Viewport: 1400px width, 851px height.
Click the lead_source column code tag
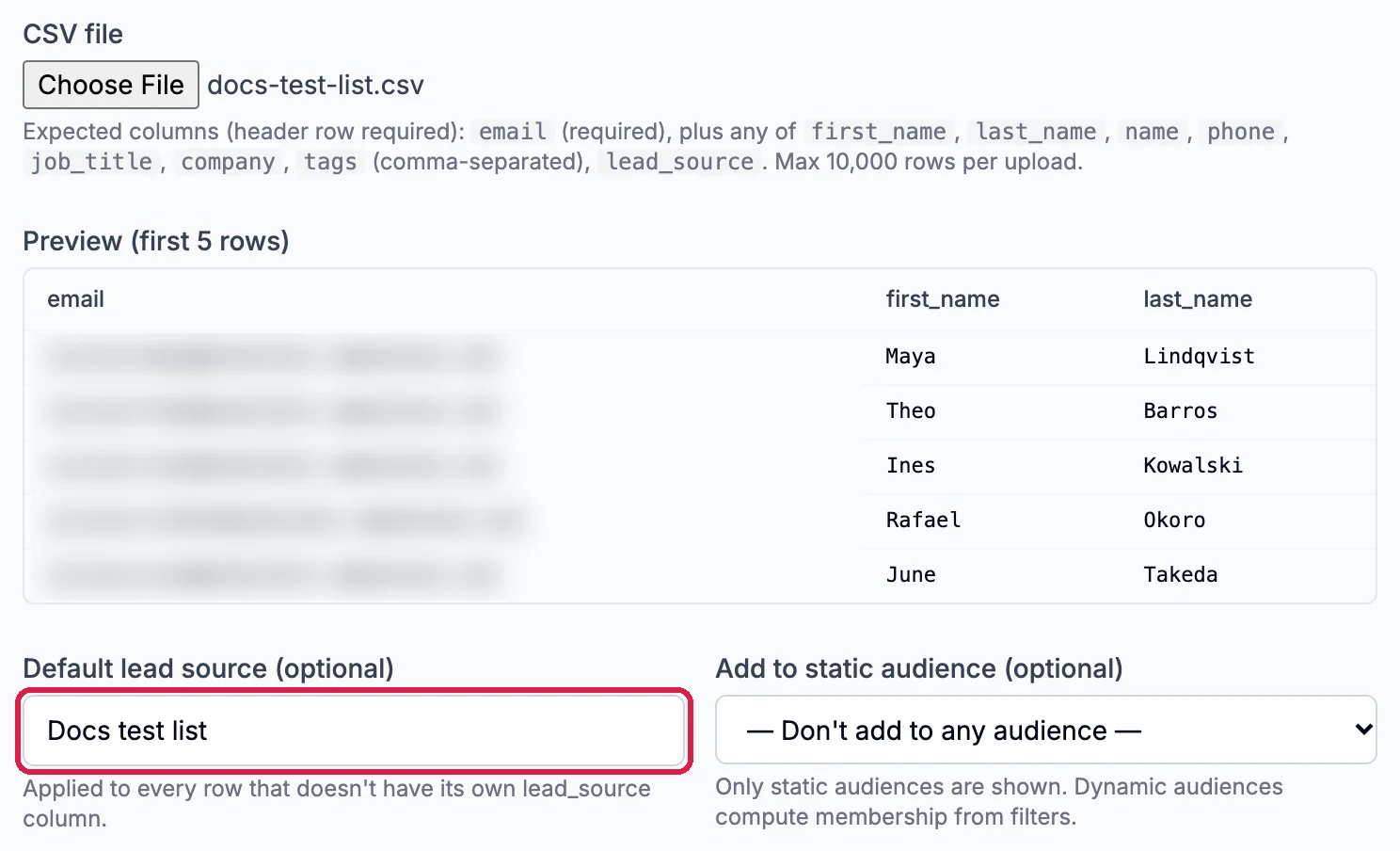coord(680,162)
